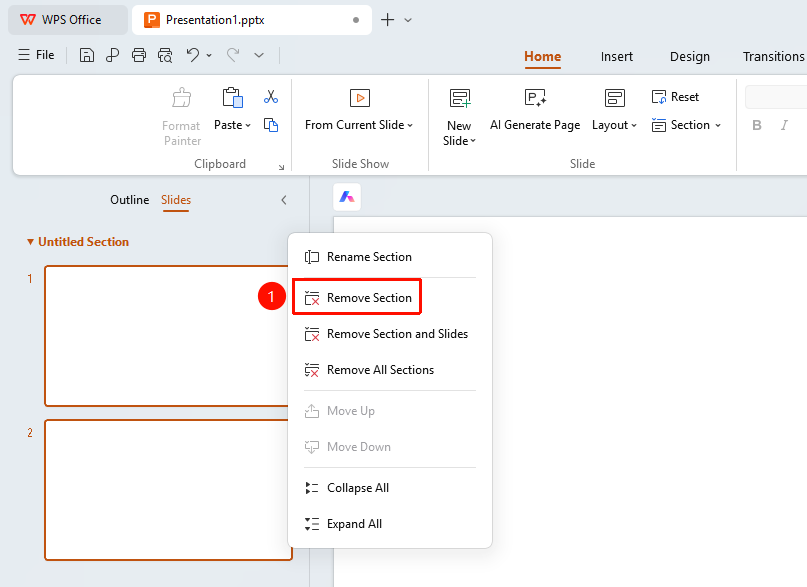Select slide 2 thumbnail
807x587 pixels.
[x=168, y=490]
